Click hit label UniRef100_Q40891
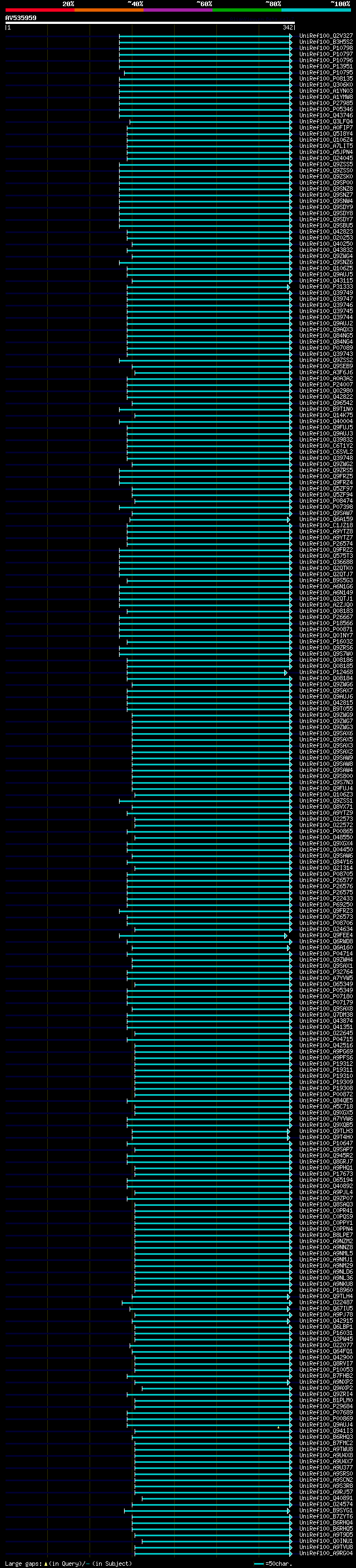 [x=326, y=1498]
